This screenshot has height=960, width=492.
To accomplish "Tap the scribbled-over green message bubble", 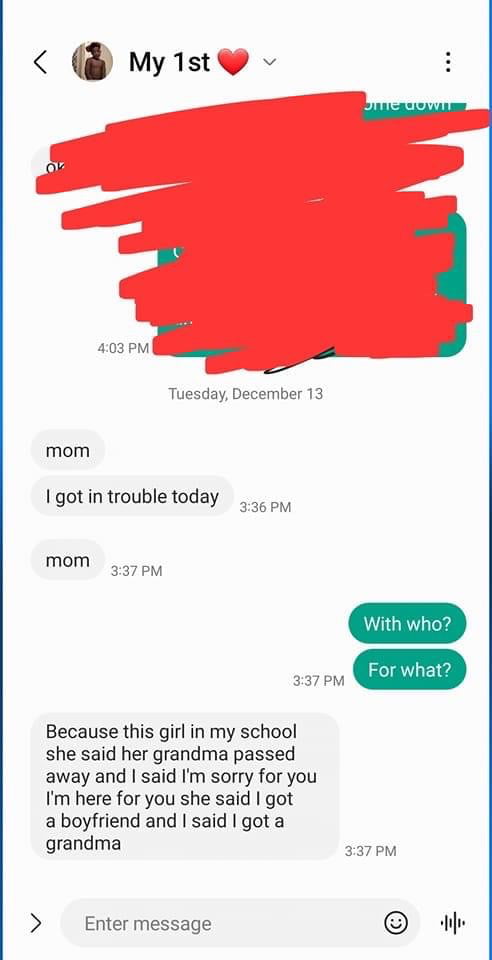I will (x=312, y=285).
